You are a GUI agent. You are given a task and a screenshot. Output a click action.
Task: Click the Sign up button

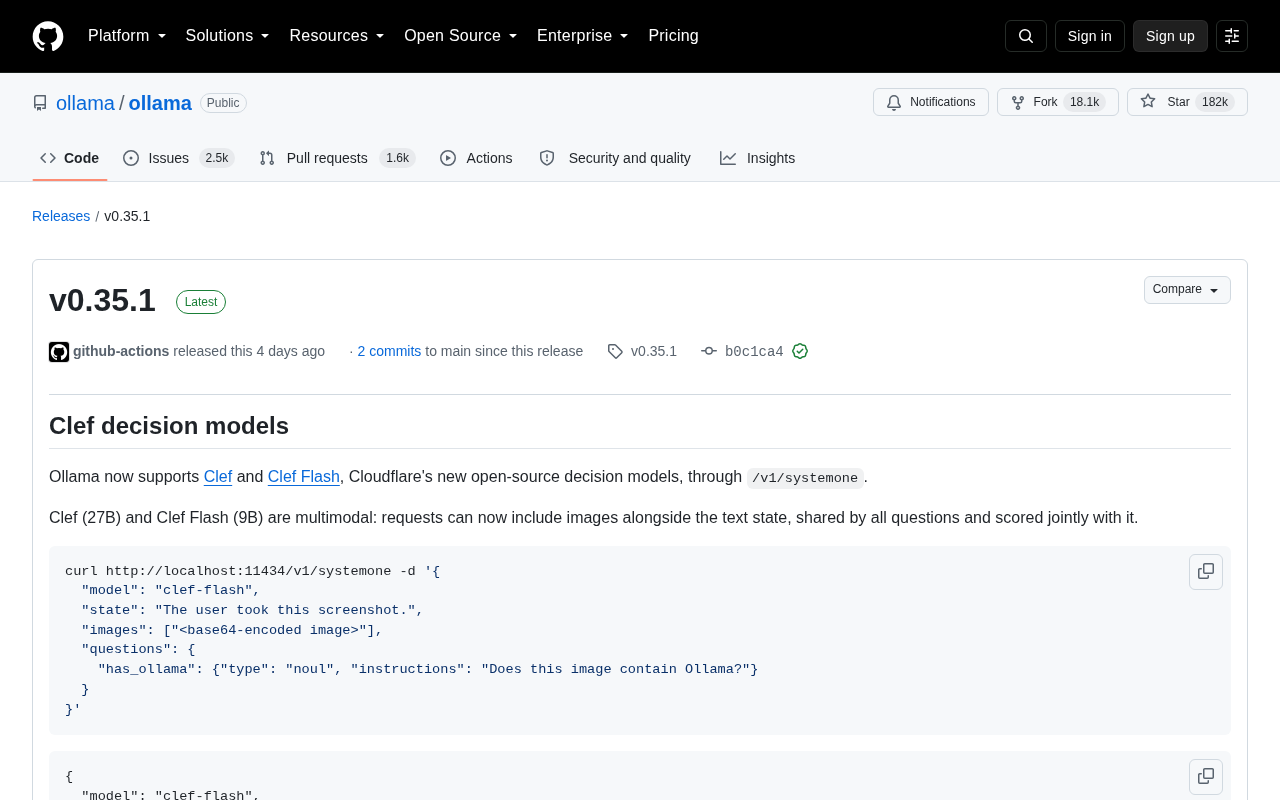click(x=1170, y=36)
